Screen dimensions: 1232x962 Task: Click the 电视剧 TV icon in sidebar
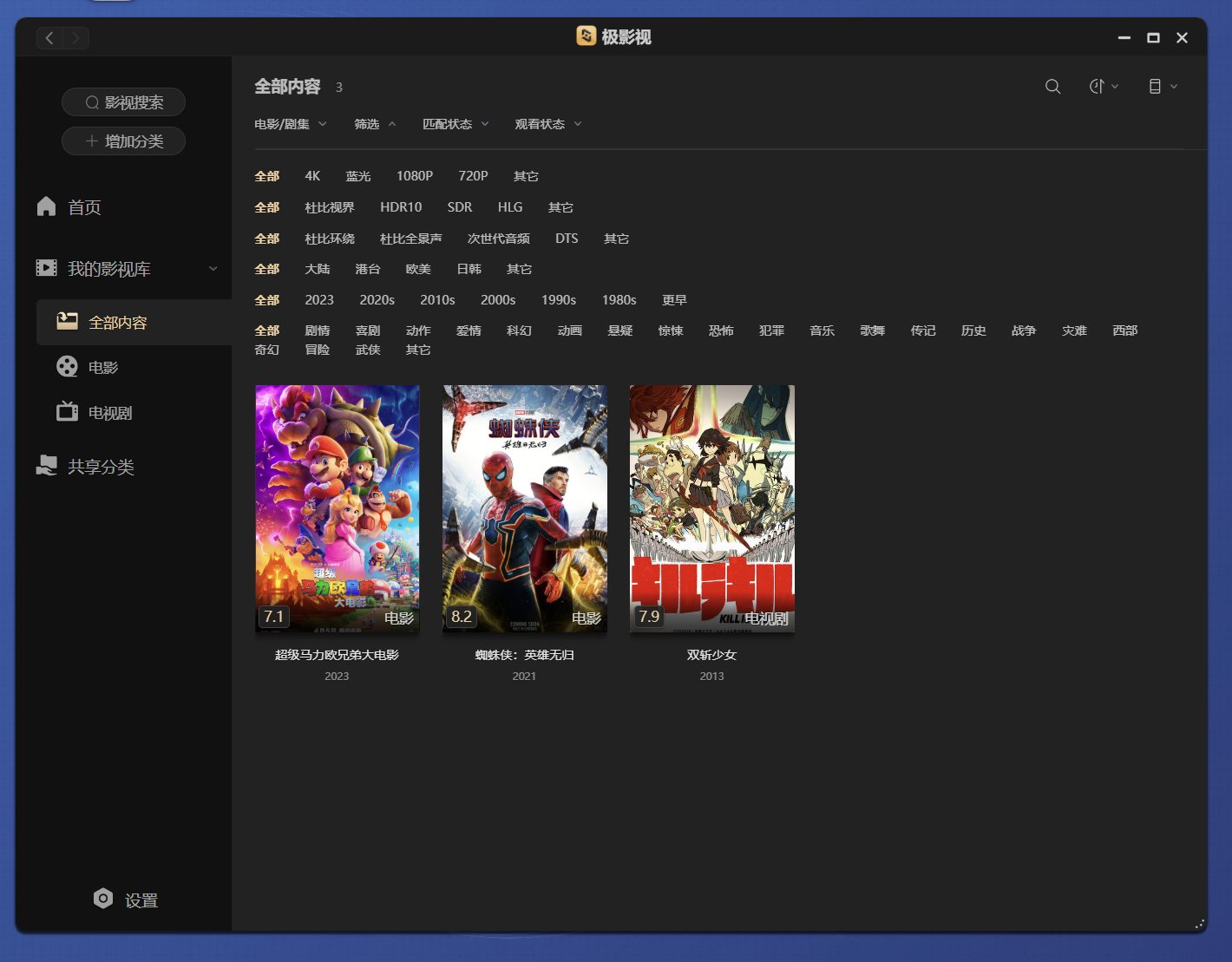click(67, 411)
